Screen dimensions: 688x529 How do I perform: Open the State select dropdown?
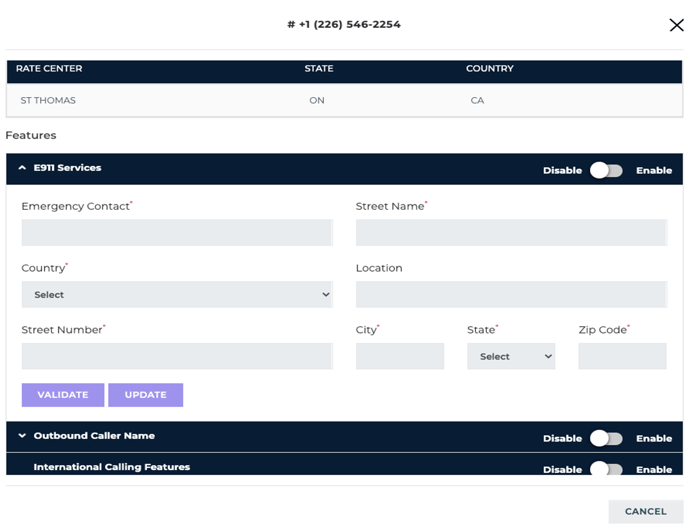[510, 357]
